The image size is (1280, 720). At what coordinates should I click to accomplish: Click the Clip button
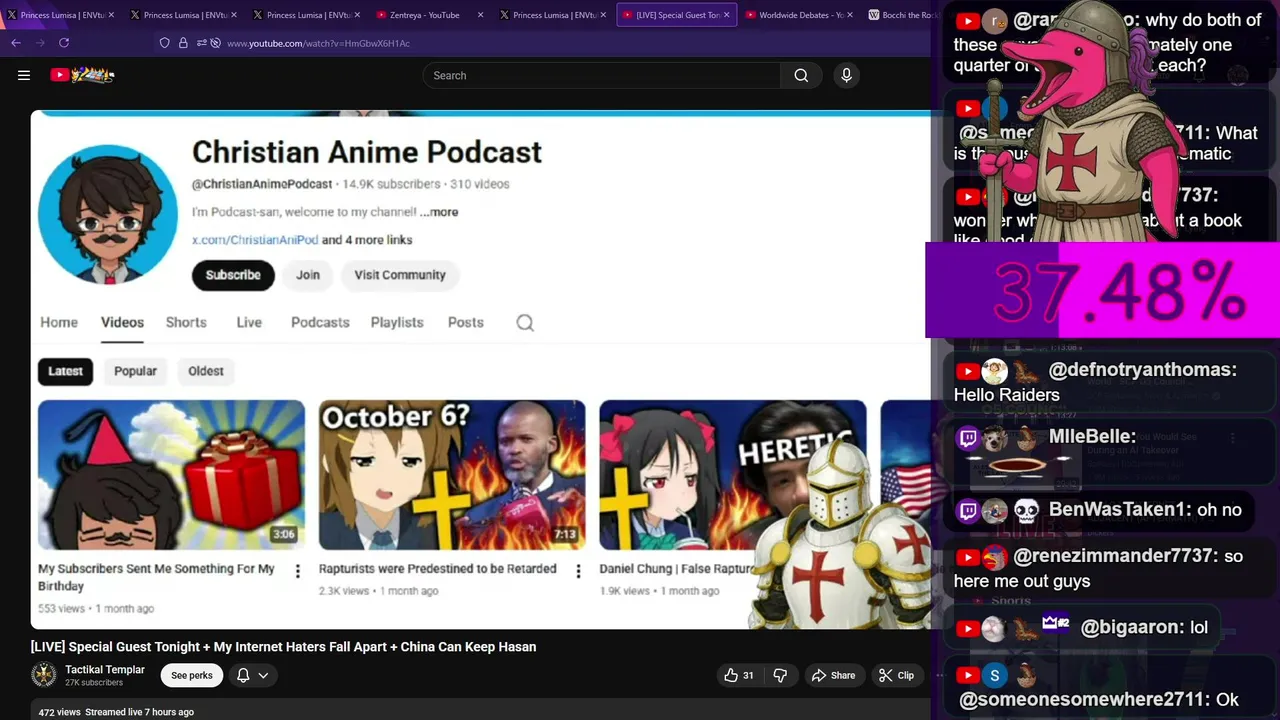(x=897, y=675)
